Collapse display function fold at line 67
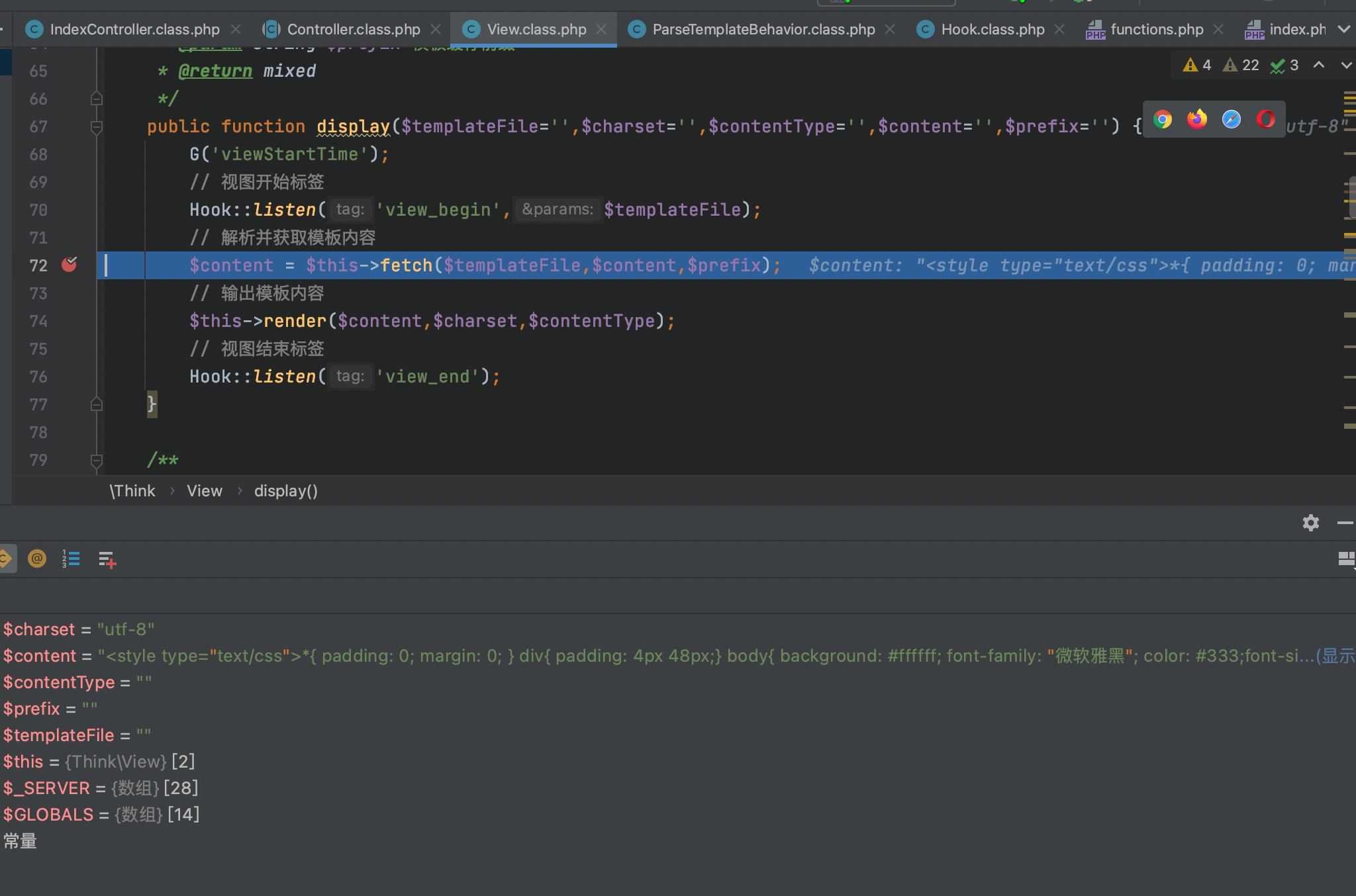This screenshot has width=1356, height=896. click(97, 127)
